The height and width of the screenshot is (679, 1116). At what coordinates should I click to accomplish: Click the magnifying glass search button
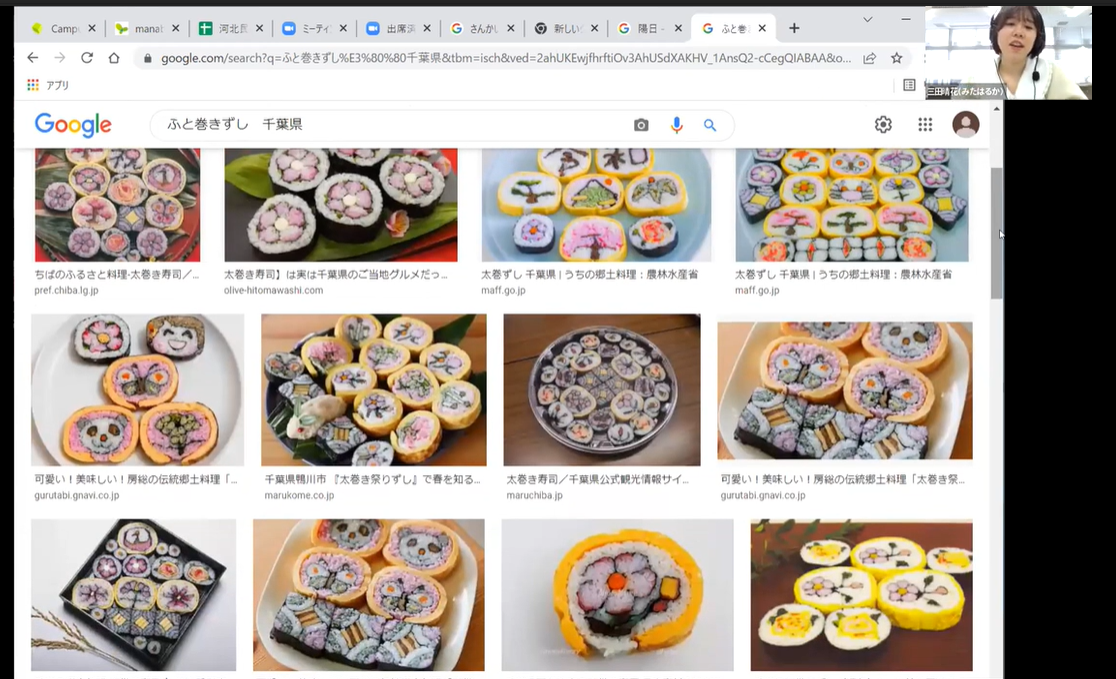point(710,125)
